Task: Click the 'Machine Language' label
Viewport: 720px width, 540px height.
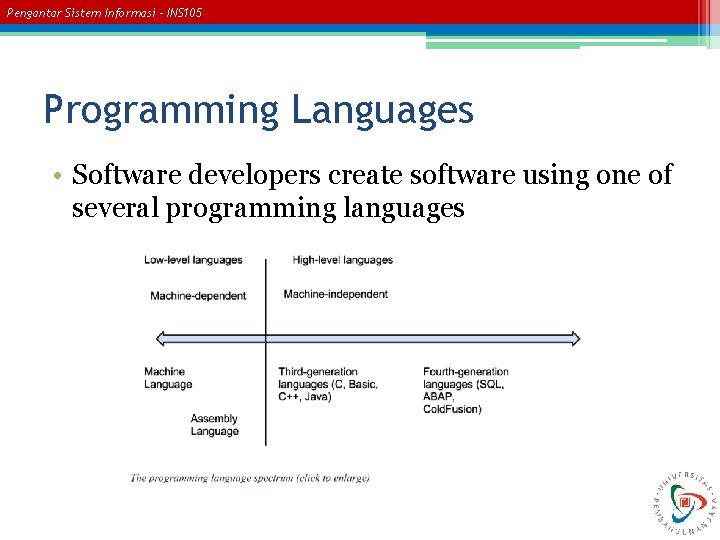Action: pyautogui.click(x=168, y=378)
